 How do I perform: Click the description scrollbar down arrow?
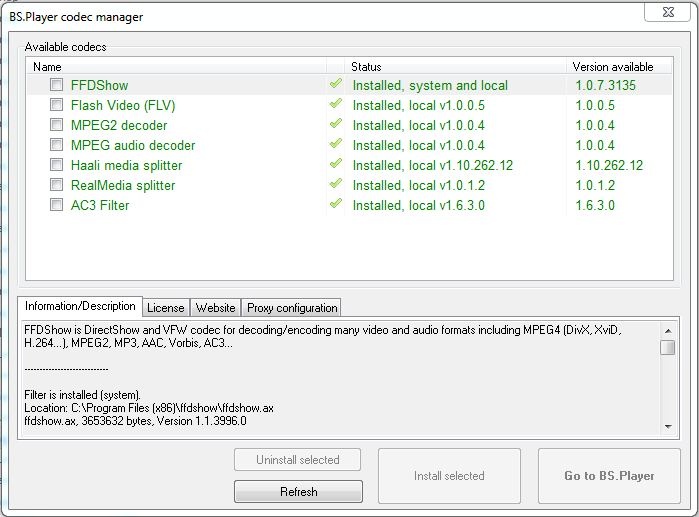[668, 427]
